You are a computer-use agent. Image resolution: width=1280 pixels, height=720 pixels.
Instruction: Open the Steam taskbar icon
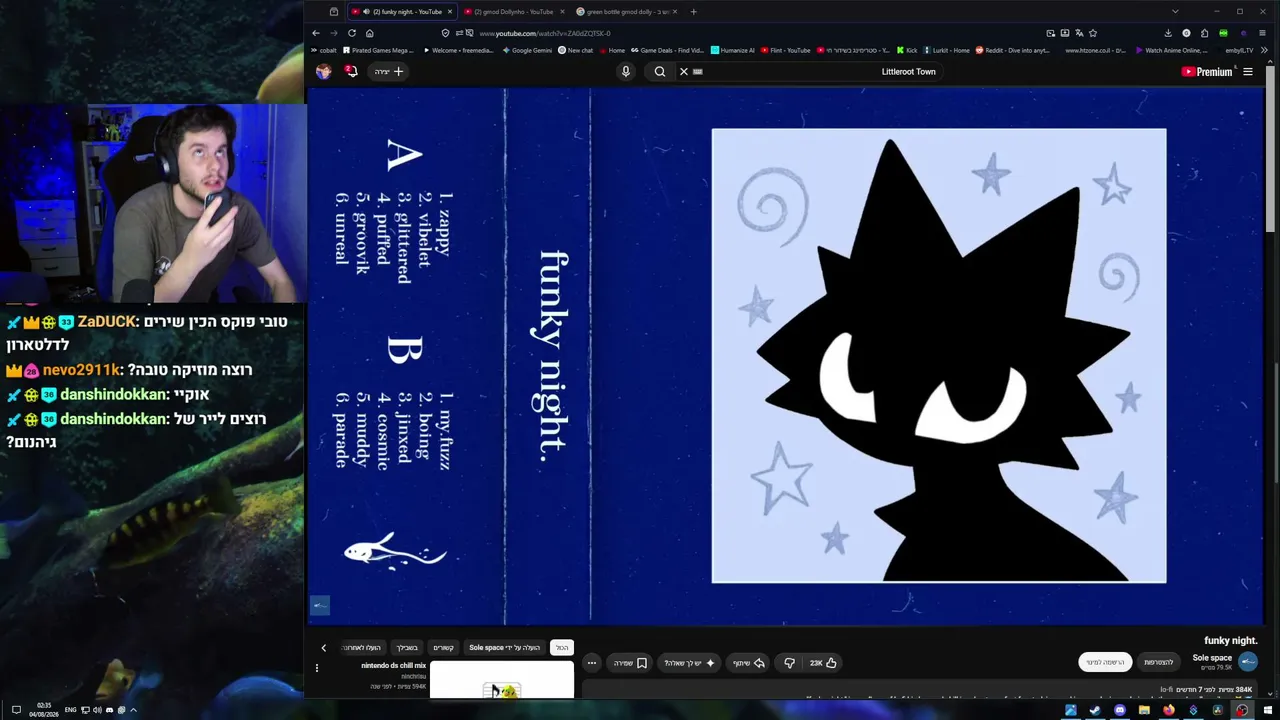(1095, 710)
